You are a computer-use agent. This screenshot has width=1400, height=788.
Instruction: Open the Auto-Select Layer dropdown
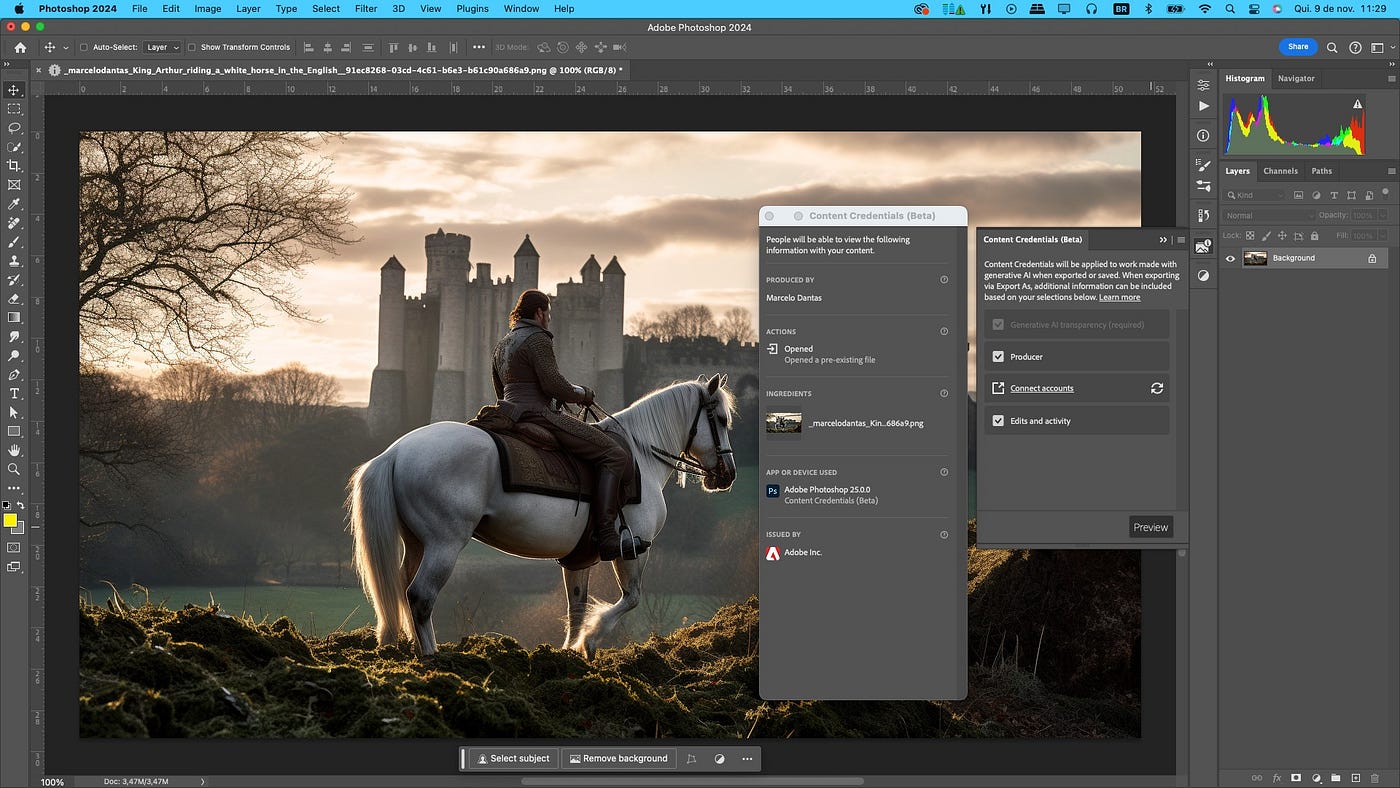(163, 47)
